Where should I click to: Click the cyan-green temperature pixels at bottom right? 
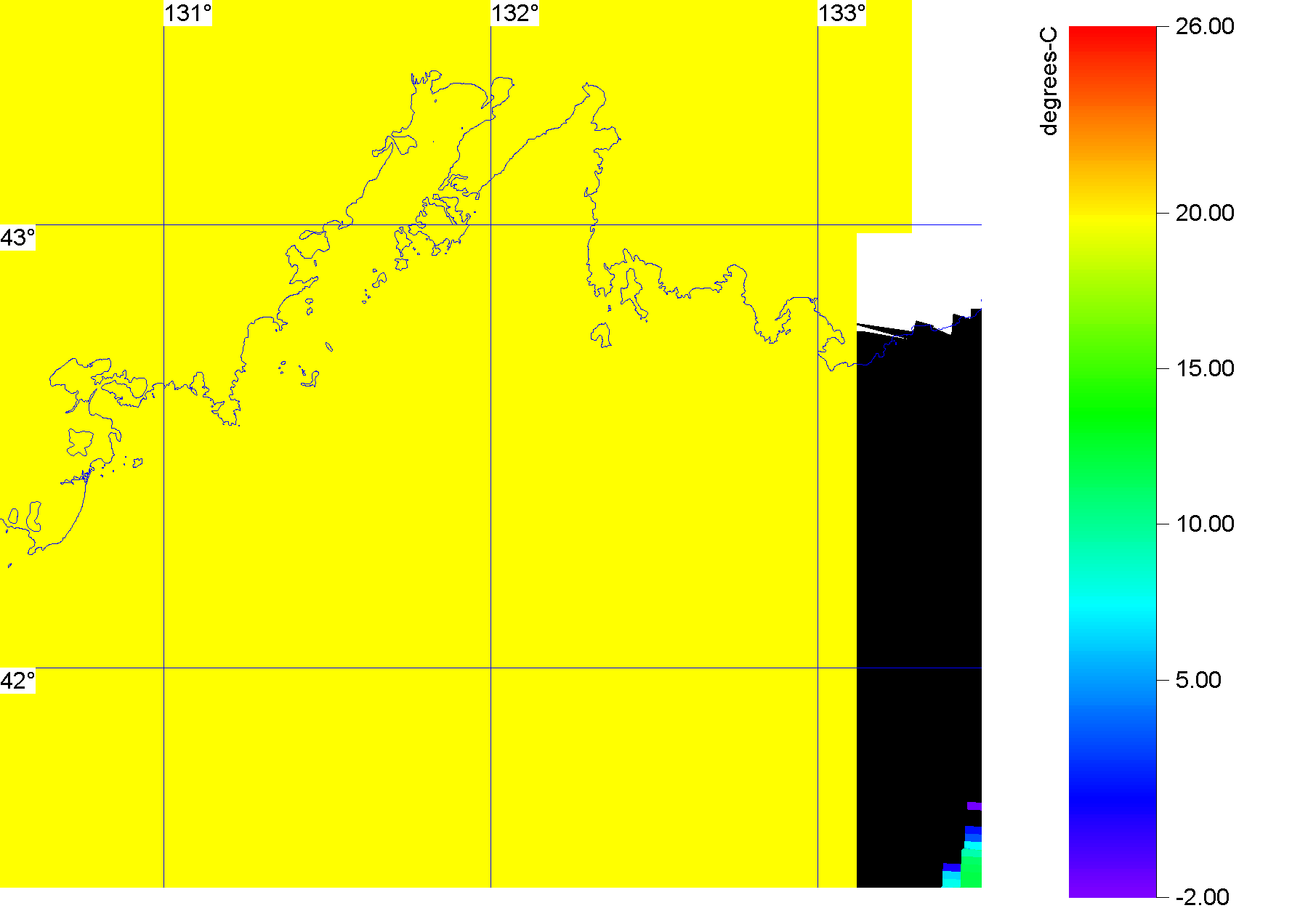(963, 857)
